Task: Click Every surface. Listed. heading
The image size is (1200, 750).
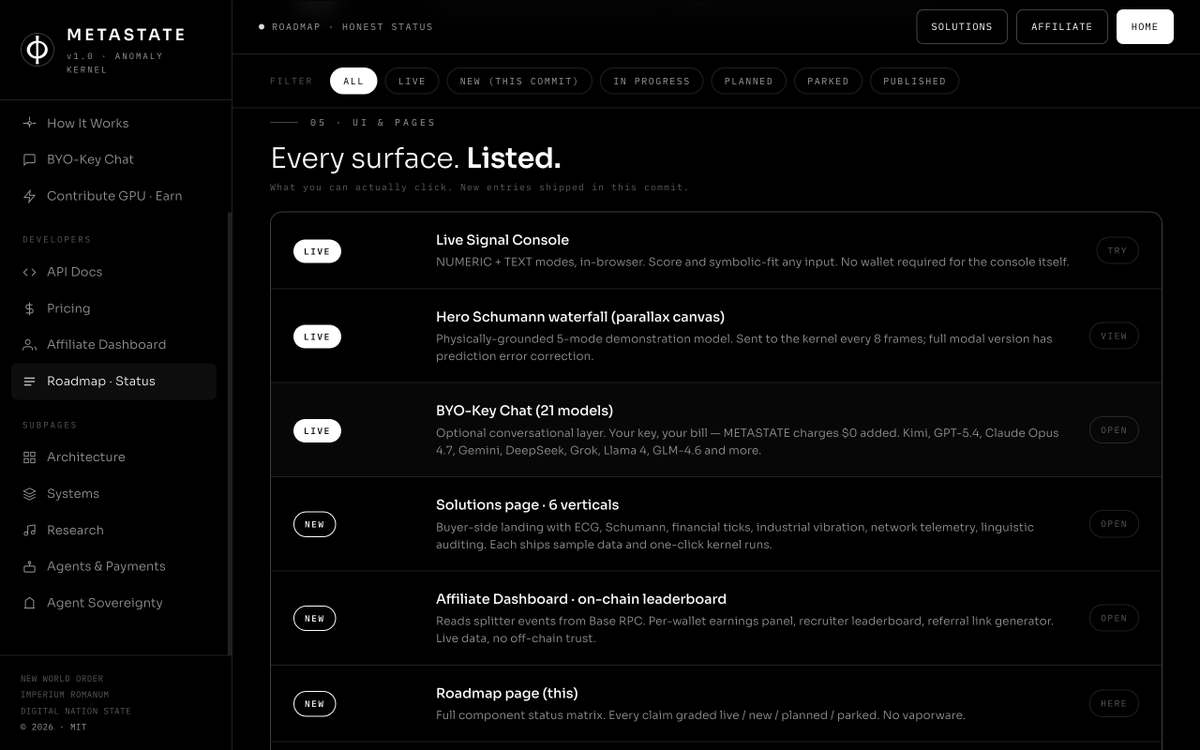Action: (416, 158)
